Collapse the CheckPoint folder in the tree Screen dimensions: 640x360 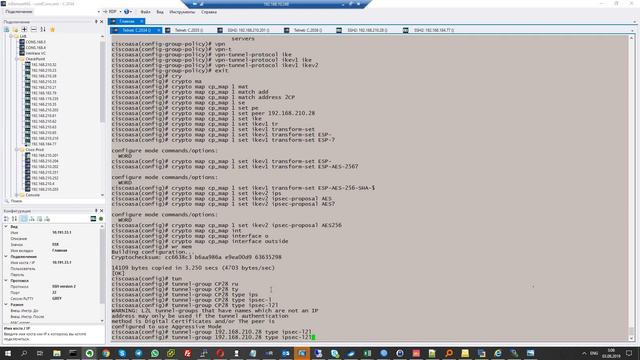pos(17,59)
